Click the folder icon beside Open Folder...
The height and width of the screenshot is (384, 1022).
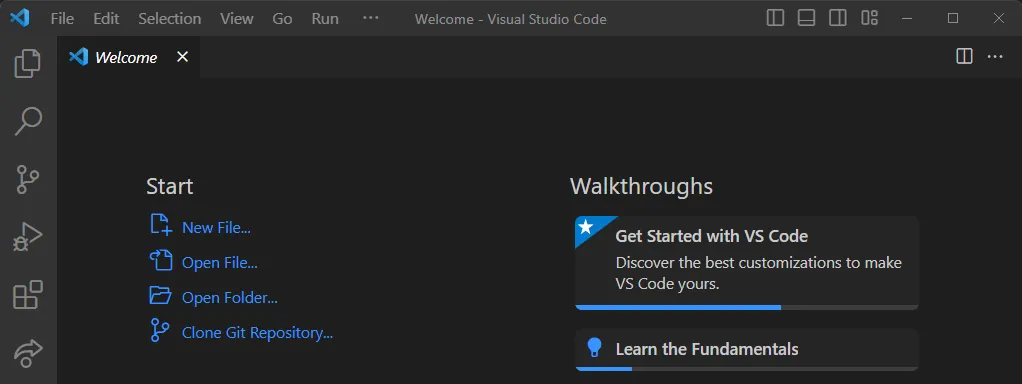click(160, 295)
